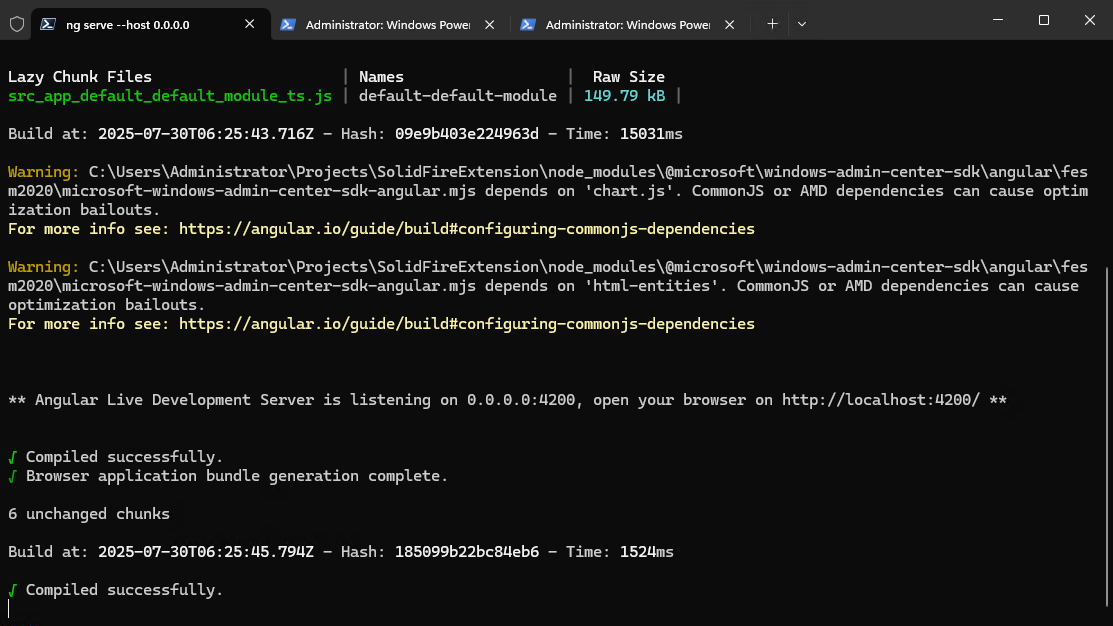The height and width of the screenshot is (626, 1113).
Task: Click the build hash 09e9b403e224963d
Action: coord(467,133)
